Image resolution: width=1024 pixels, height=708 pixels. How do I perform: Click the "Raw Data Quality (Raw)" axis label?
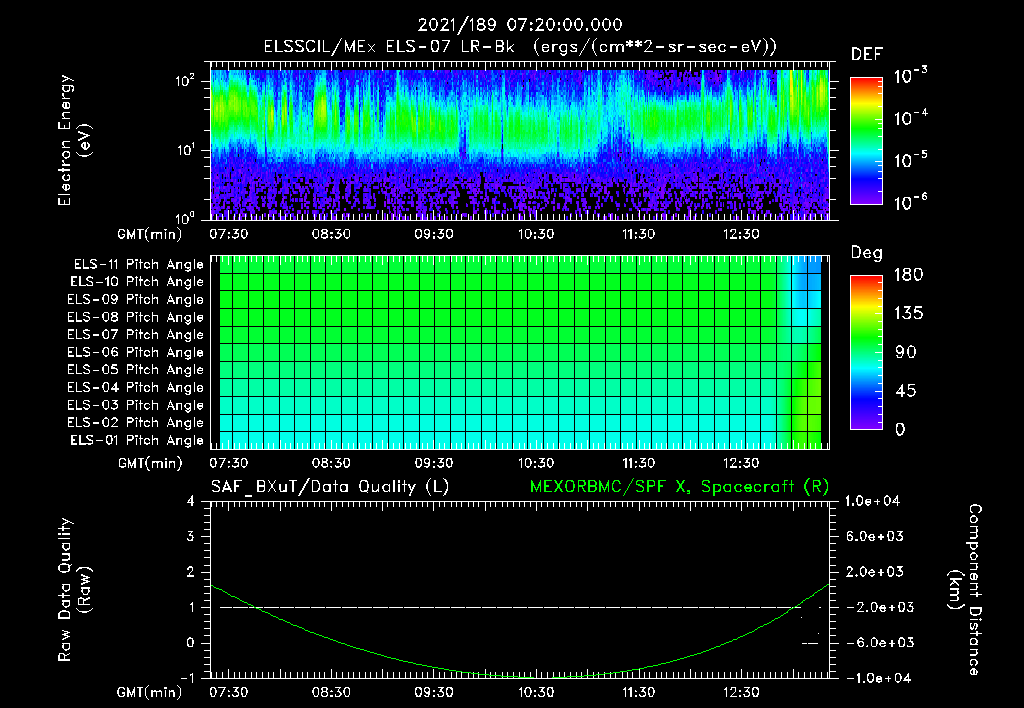(x=74, y=590)
